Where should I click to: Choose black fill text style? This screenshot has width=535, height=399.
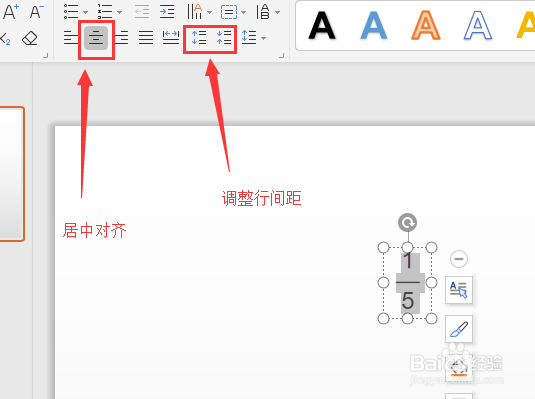[x=322, y=26]
